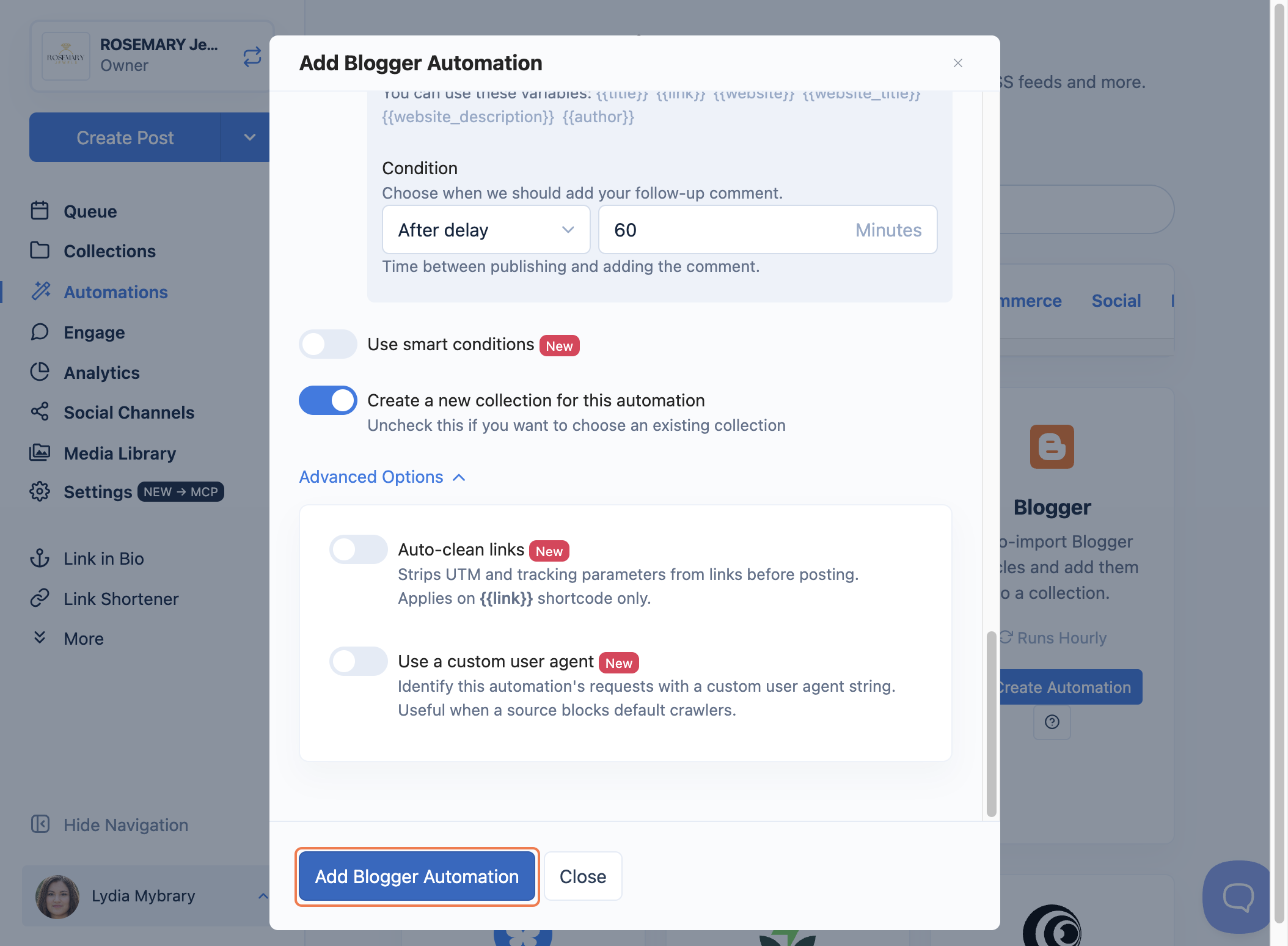Click the Hide Navigation panel icon
This screenshot has height=946, width=1288.
pos(40,824)
